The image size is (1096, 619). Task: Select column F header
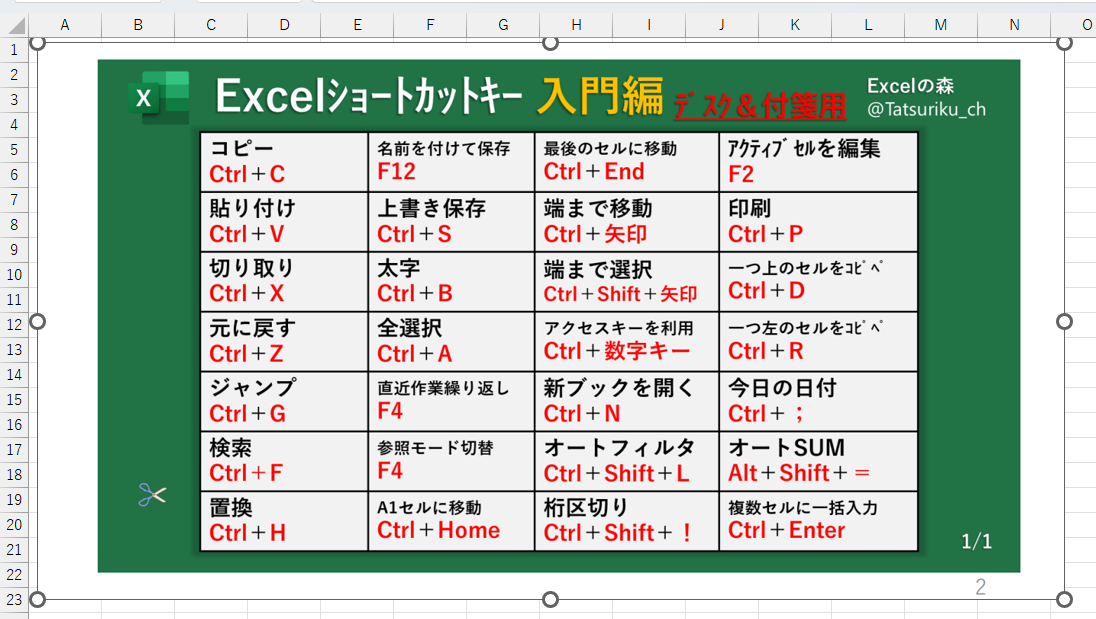coord(430,25)
